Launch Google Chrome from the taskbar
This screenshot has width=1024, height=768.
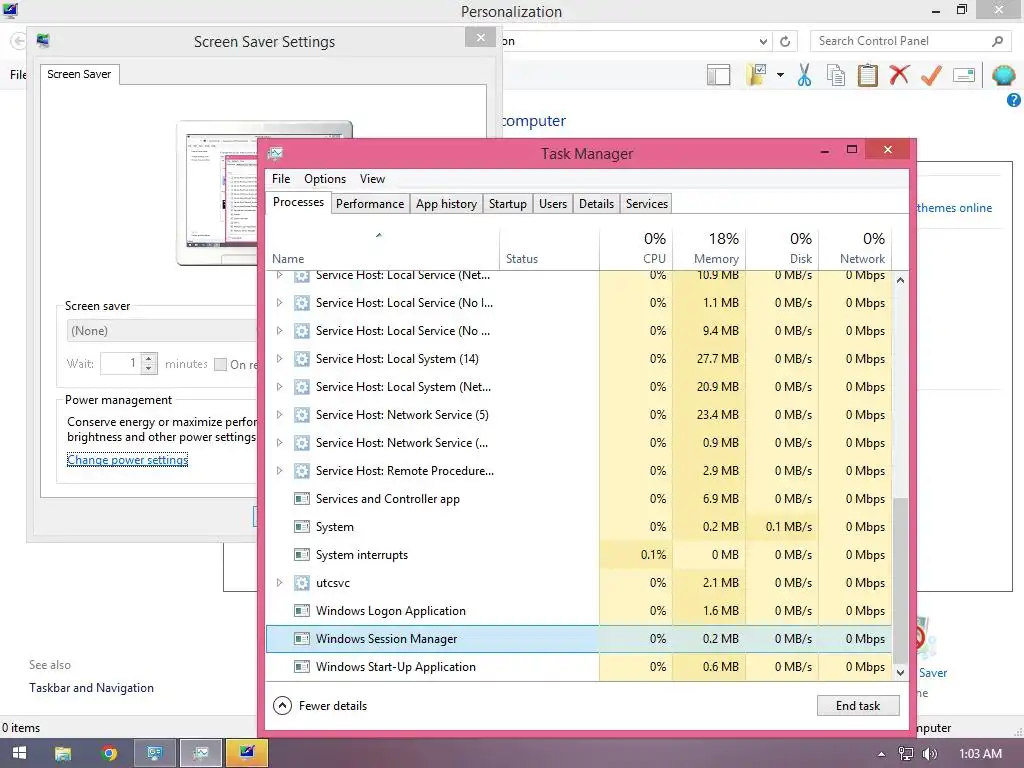[x=109, y=753]
